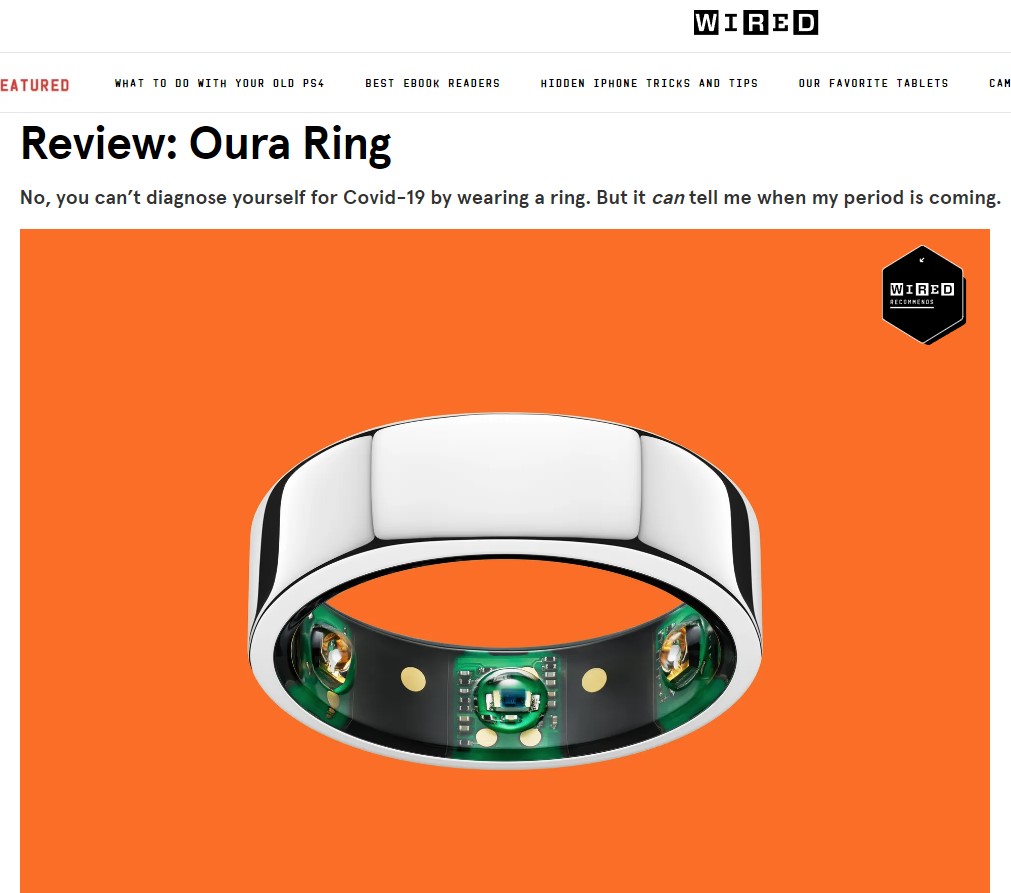The image size is (1011, 893).
Task: Click the partially visible CAM nav link
Action: pyautogui.click(x=999, y=83)
